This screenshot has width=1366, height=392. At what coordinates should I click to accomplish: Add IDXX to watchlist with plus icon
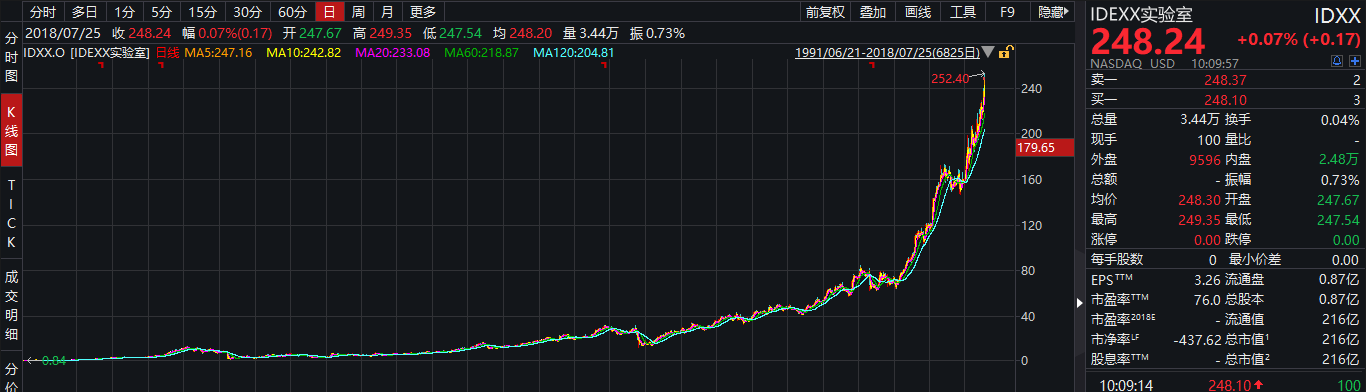point(1354,61)
